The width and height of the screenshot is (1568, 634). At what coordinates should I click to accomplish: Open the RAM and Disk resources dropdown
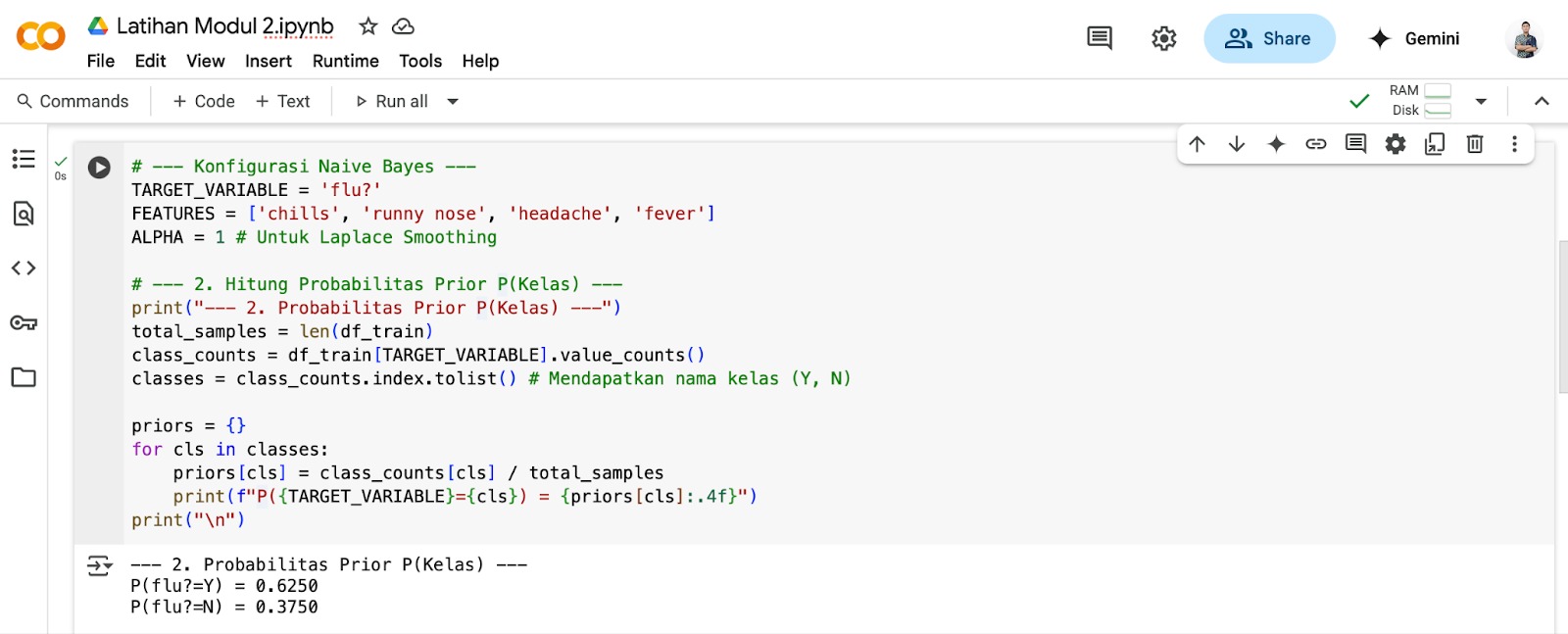[x=1481, y=101]
